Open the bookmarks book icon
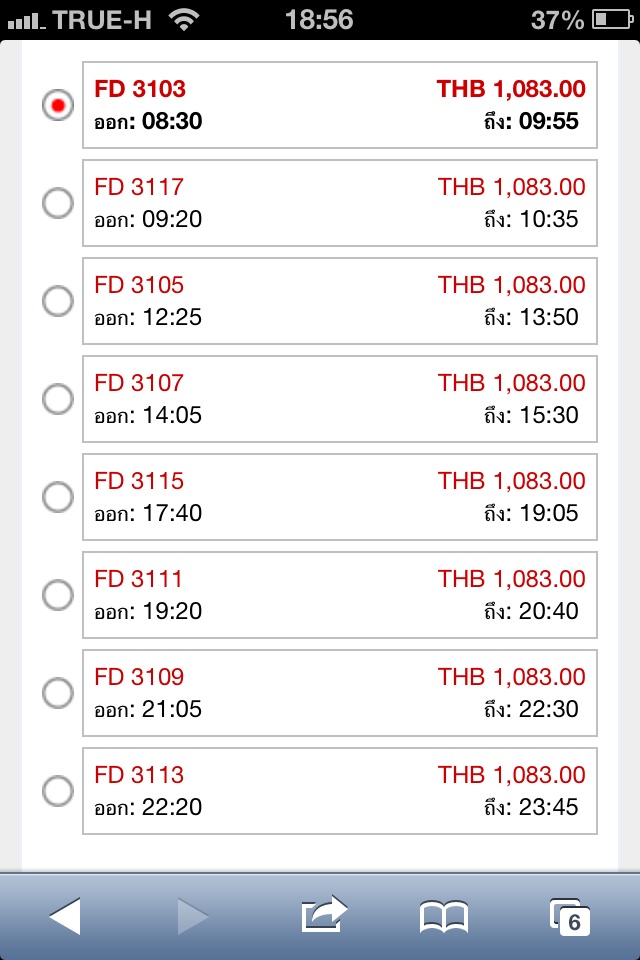 (x=443, y=917)
